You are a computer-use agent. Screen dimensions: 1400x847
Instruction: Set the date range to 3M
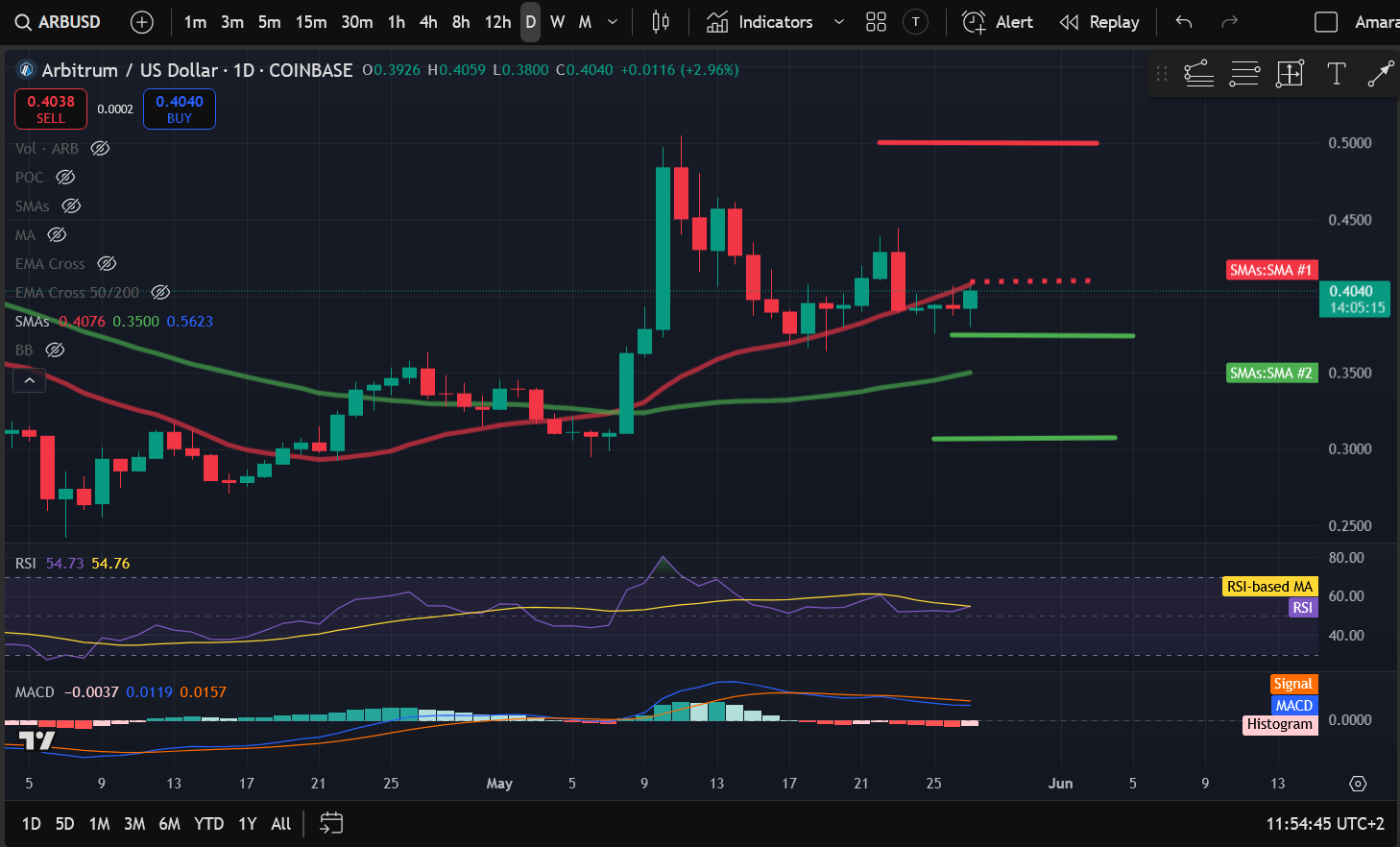coord(134,824)
